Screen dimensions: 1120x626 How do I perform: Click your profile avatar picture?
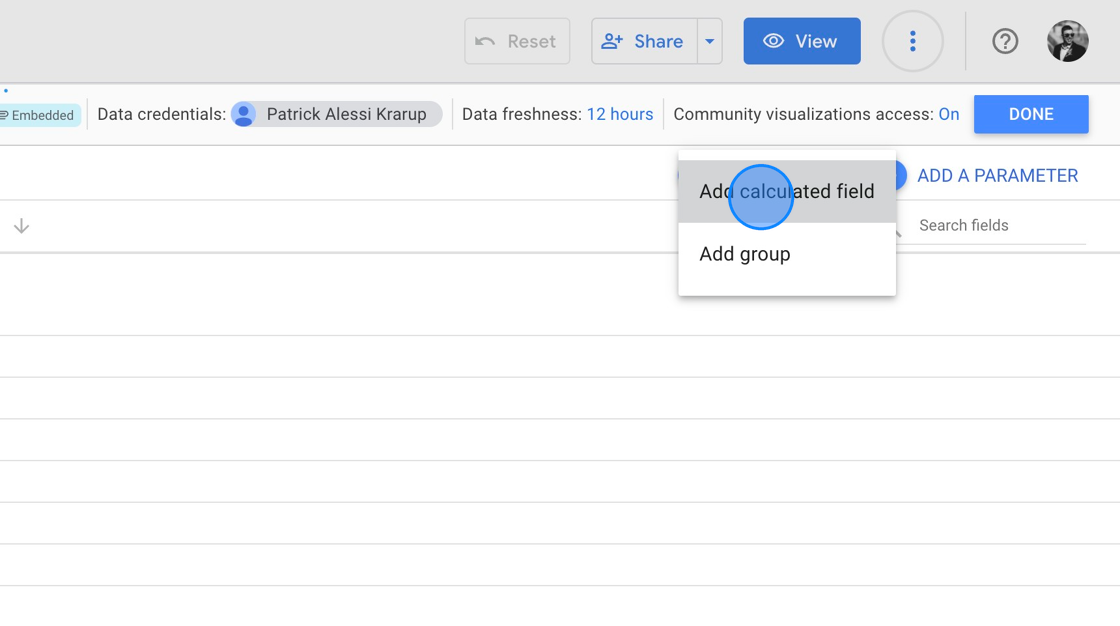point(1067,41)
